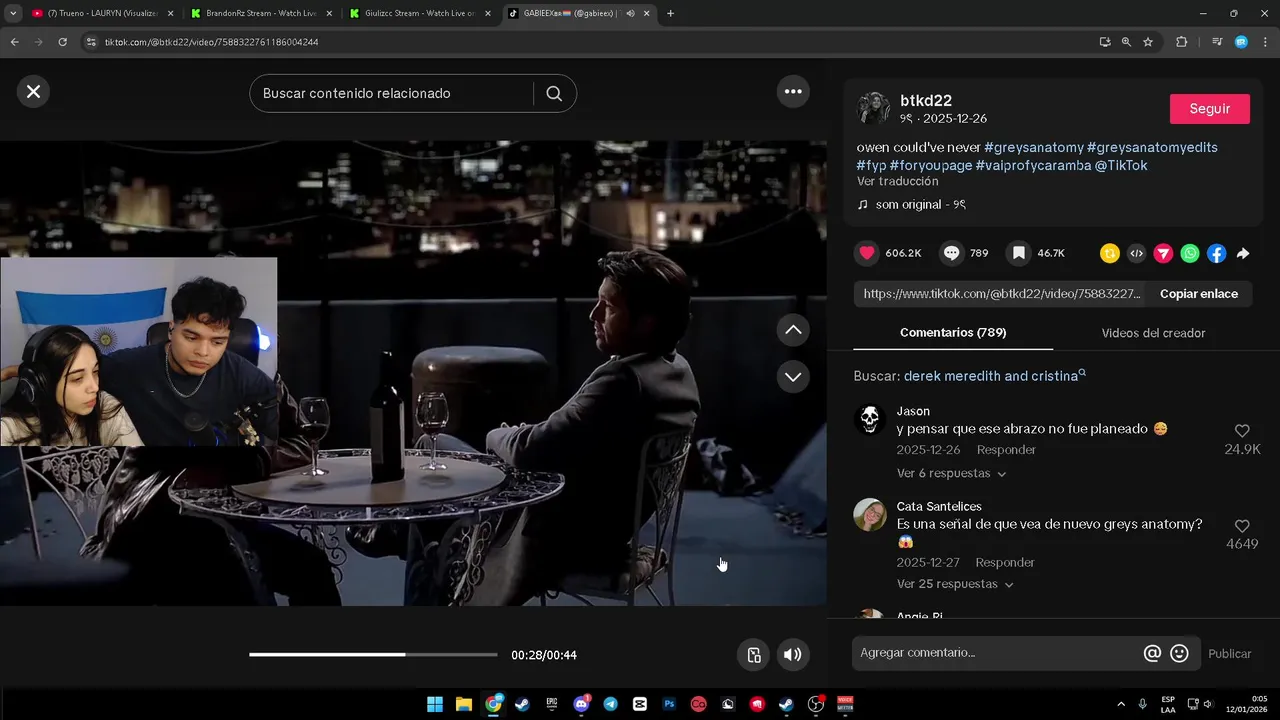The height and width of the screenshot is (720, 1280).
Task: Reply to Jason's comment
Action: click(x=1006, y=450)
